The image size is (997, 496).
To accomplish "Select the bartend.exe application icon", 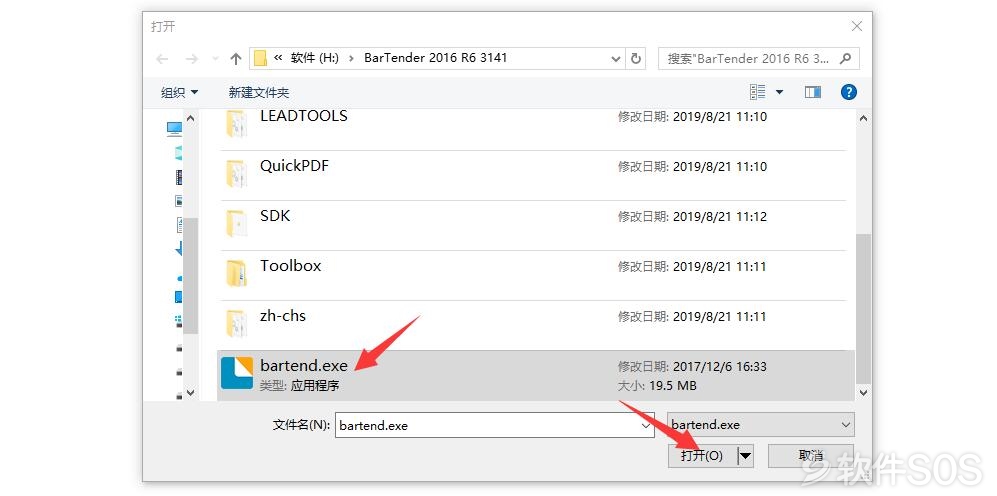I will [237, 373].
